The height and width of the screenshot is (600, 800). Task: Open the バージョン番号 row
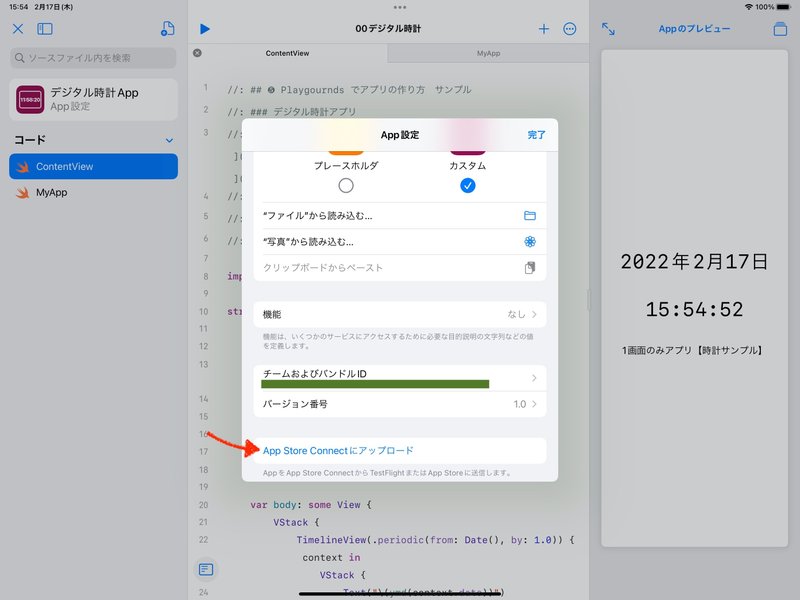[x=400, y=404]
